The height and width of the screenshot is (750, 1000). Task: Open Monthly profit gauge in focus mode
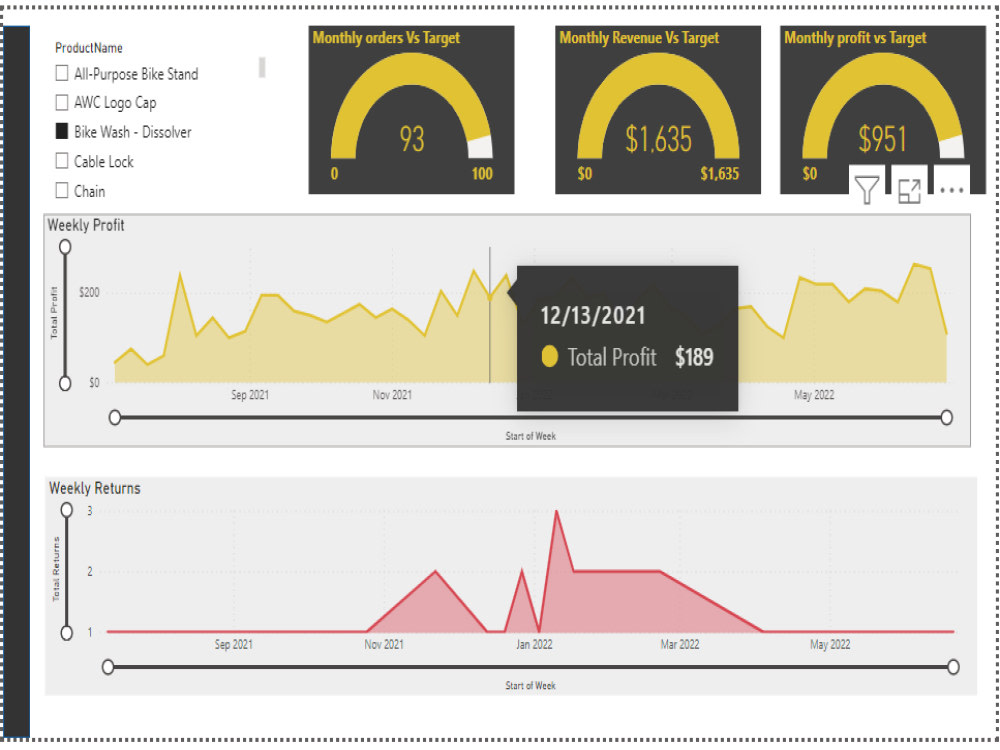[x=909, y=189]
